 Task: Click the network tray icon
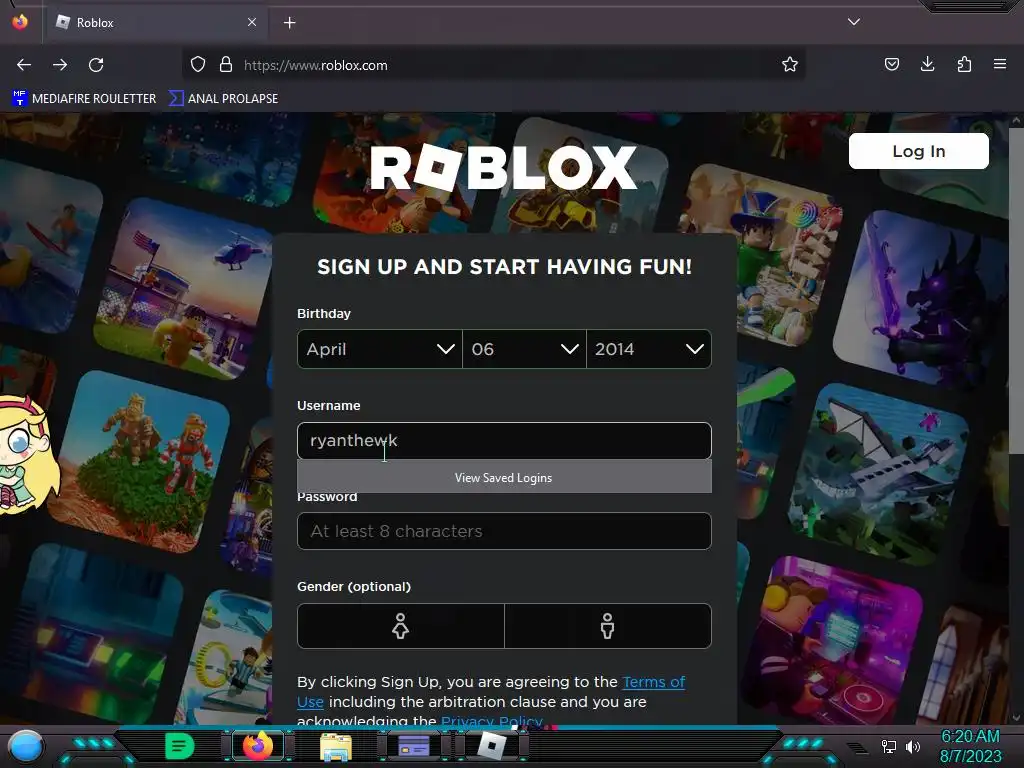pyautogui.click(x=888, y=746)
